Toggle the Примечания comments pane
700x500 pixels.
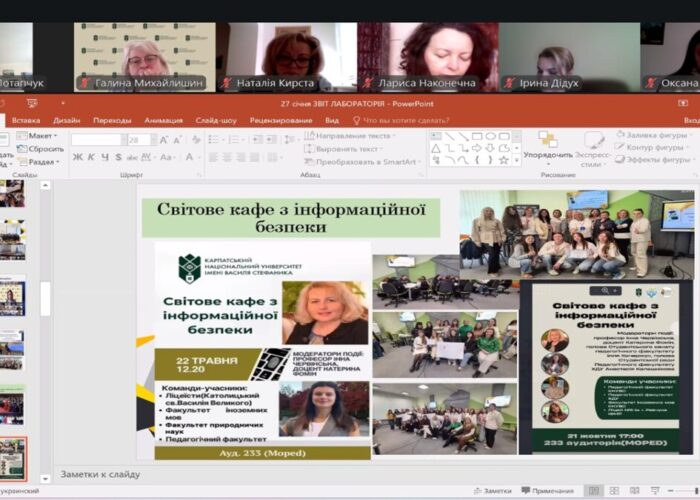(x=546, y=491)
